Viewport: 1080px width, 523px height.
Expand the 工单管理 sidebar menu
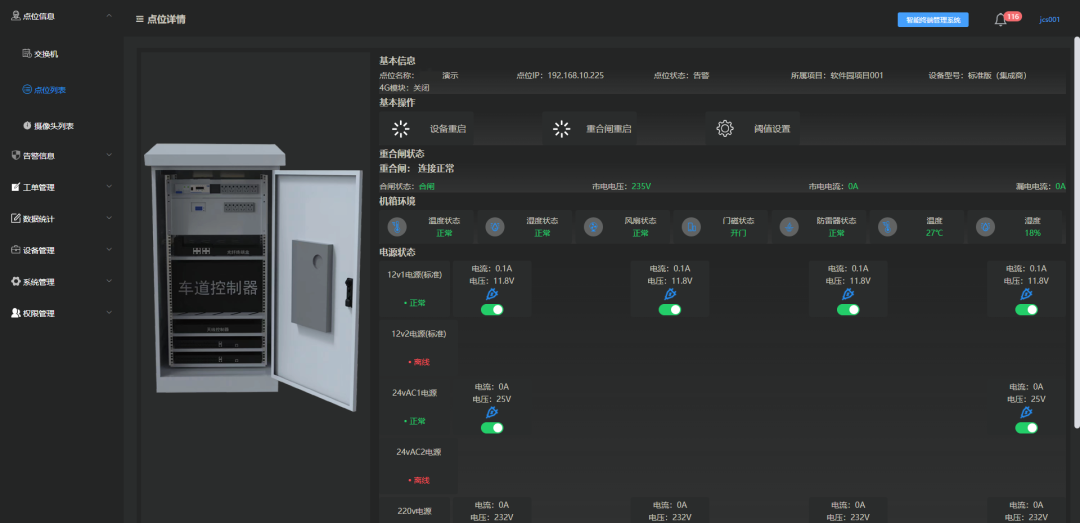pyautogui.click(x=59, y=187)
